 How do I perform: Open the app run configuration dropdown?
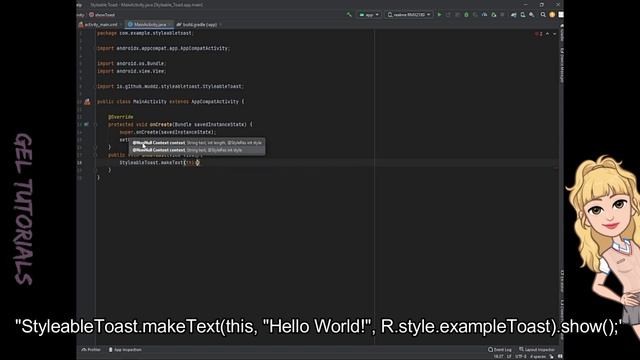click(x=369, y=15)
